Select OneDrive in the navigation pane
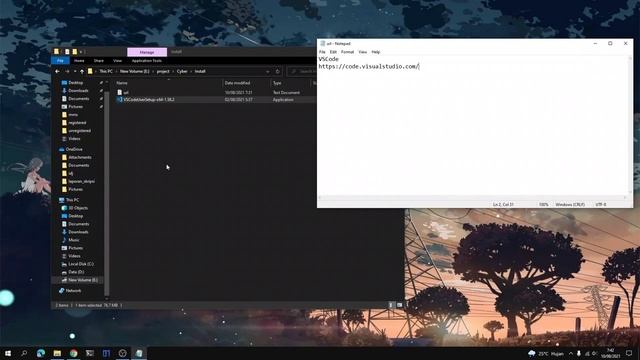 (74, 149)
